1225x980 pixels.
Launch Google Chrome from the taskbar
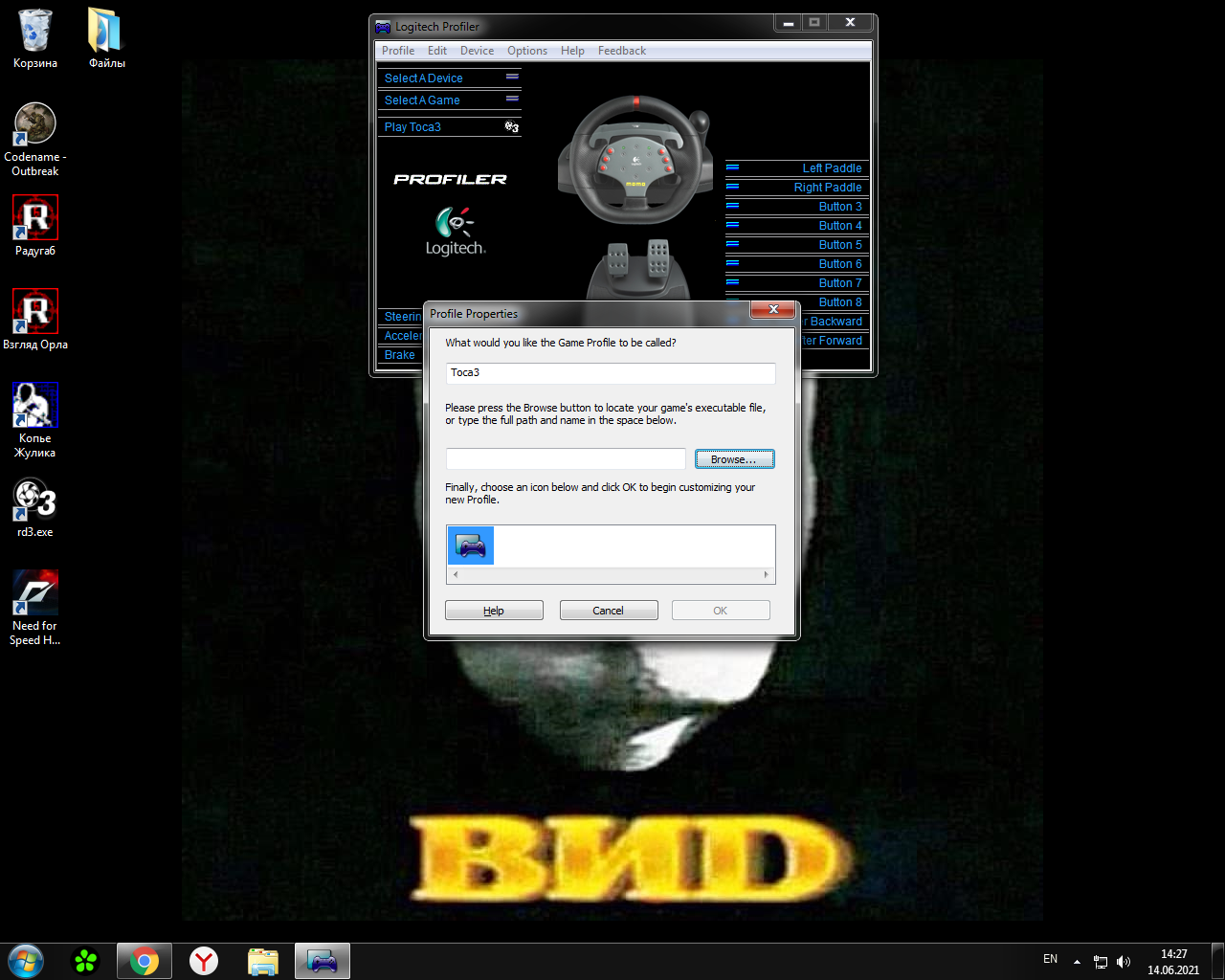pos(145,961)
